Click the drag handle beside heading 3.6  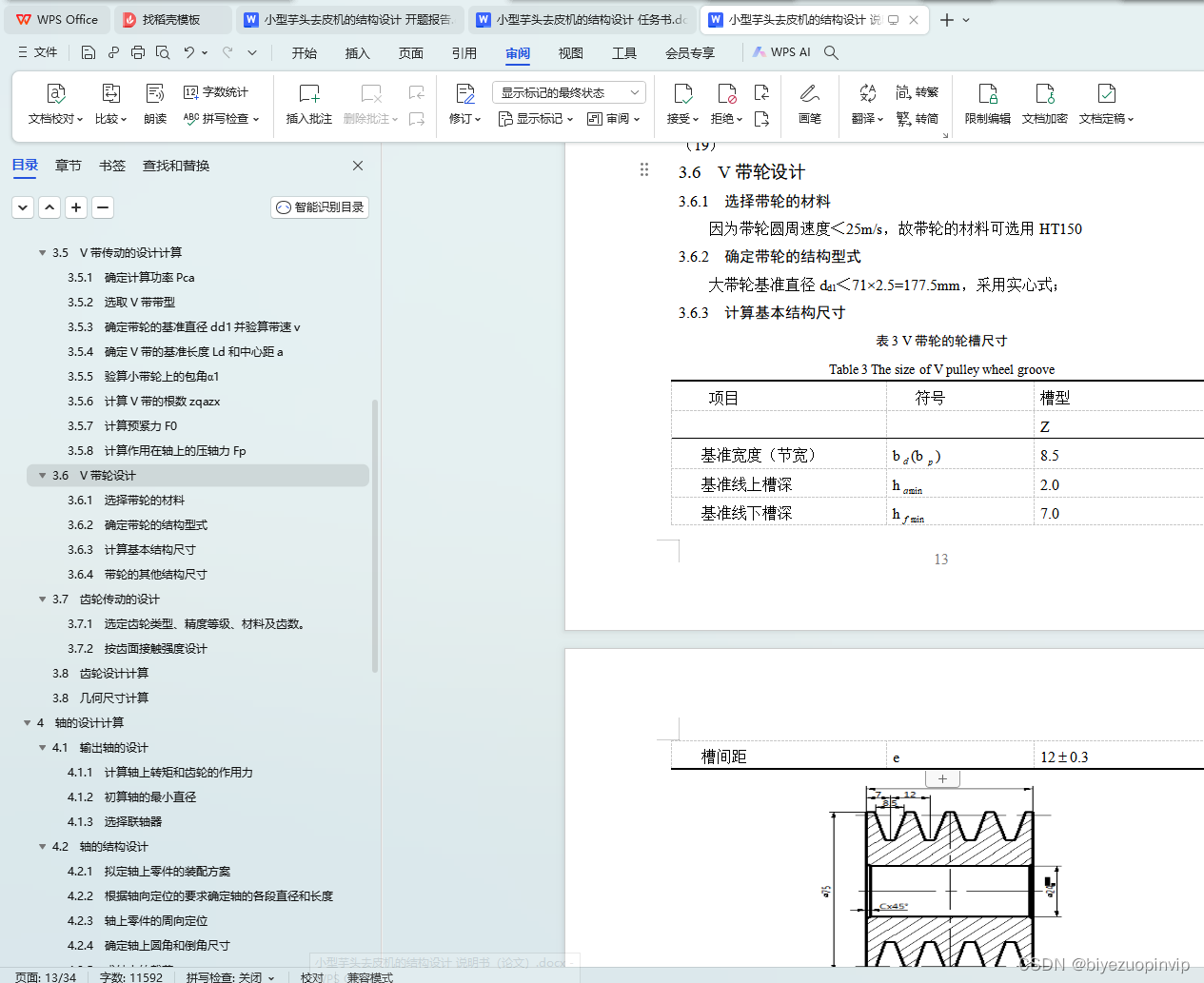click(x=644, y=169)
